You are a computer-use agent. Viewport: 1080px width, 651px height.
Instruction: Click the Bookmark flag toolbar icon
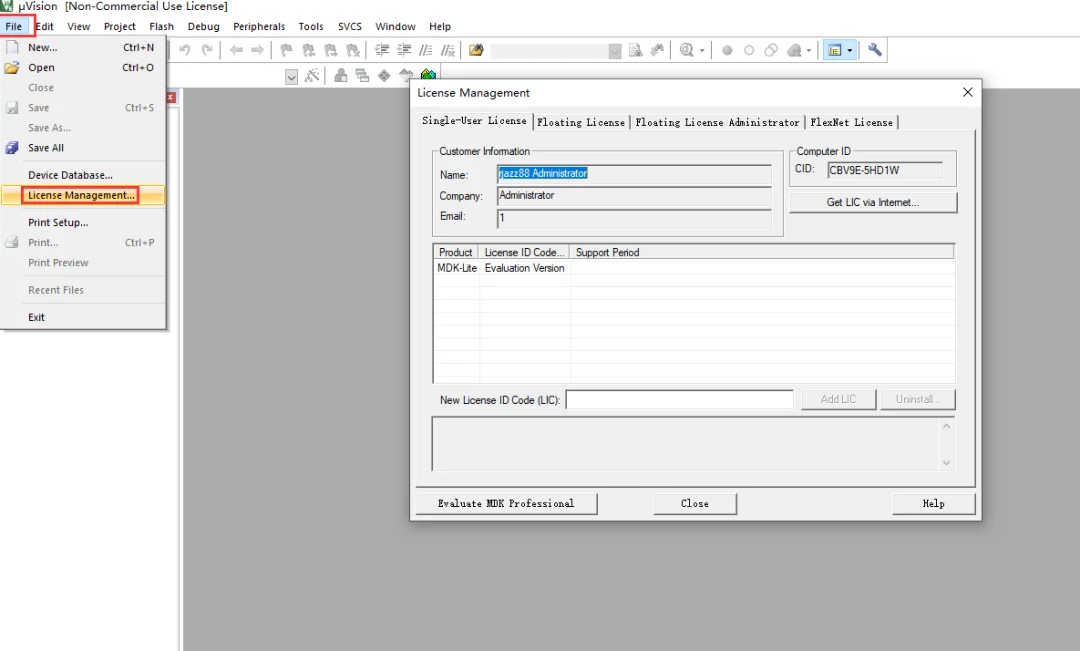click(287, 50)
